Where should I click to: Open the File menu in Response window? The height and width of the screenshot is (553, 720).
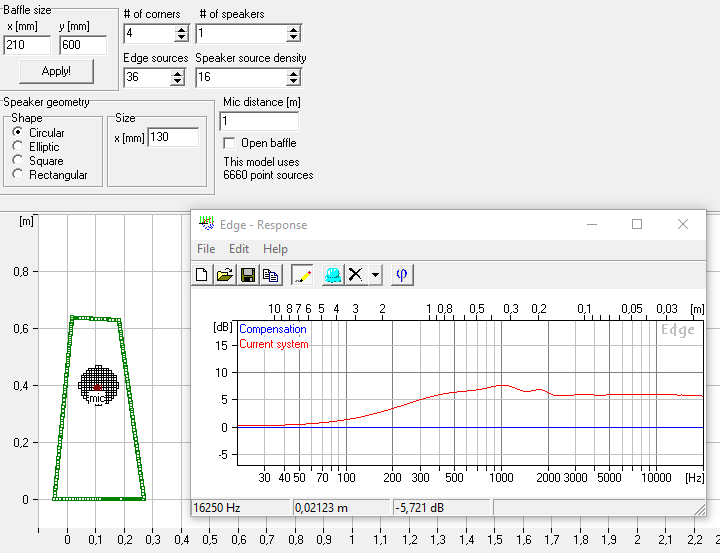[x=206, y=249]
